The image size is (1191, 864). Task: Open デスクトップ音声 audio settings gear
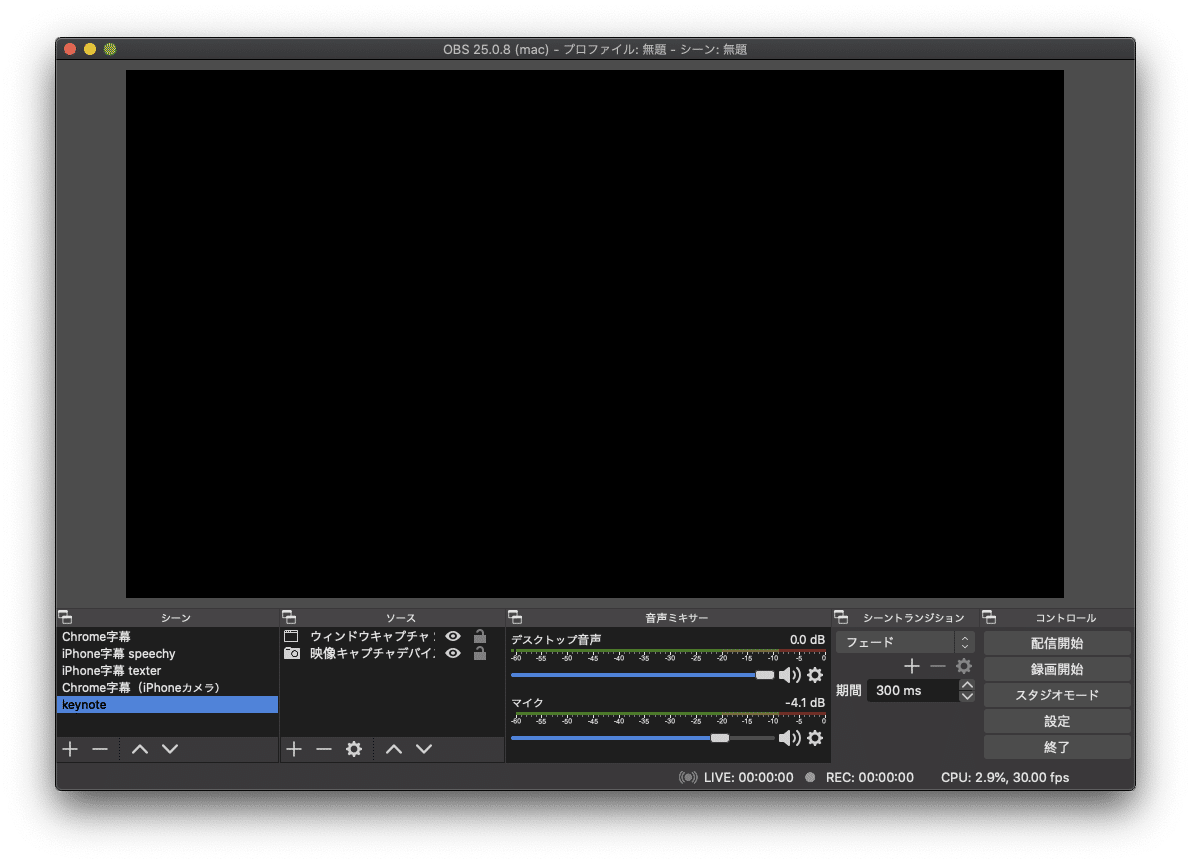(815, 675)
